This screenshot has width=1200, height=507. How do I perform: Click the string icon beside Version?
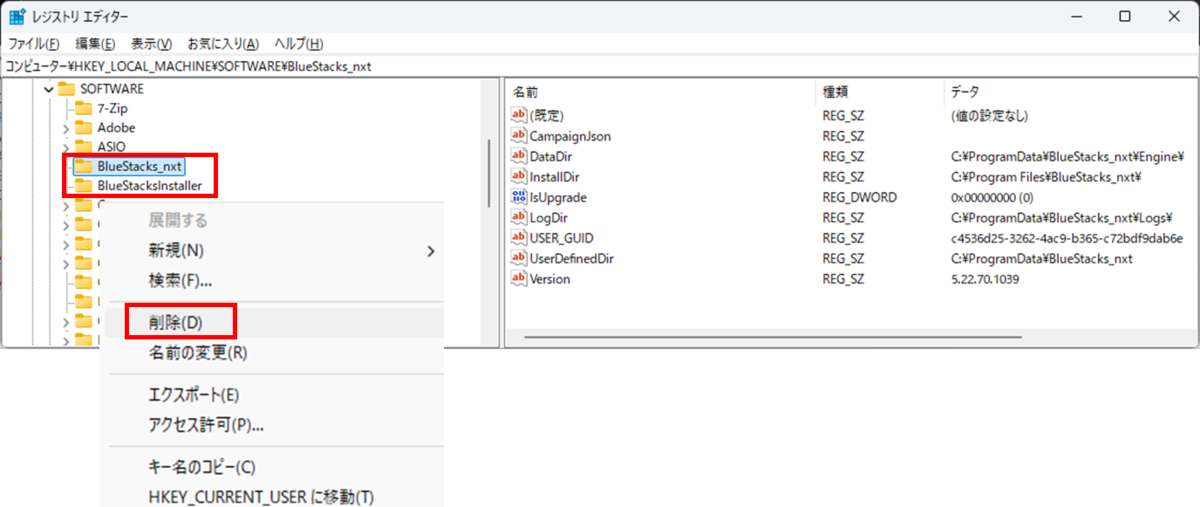[519, 279]
